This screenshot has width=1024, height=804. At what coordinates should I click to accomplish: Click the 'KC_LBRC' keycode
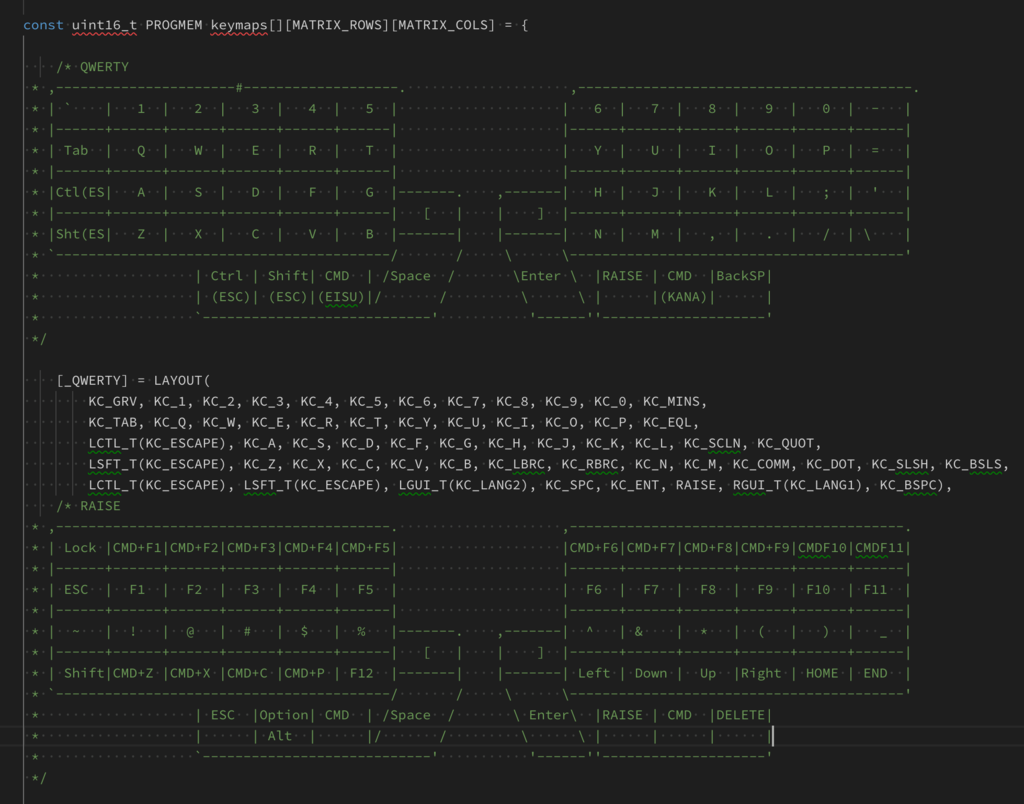[517, 464]
